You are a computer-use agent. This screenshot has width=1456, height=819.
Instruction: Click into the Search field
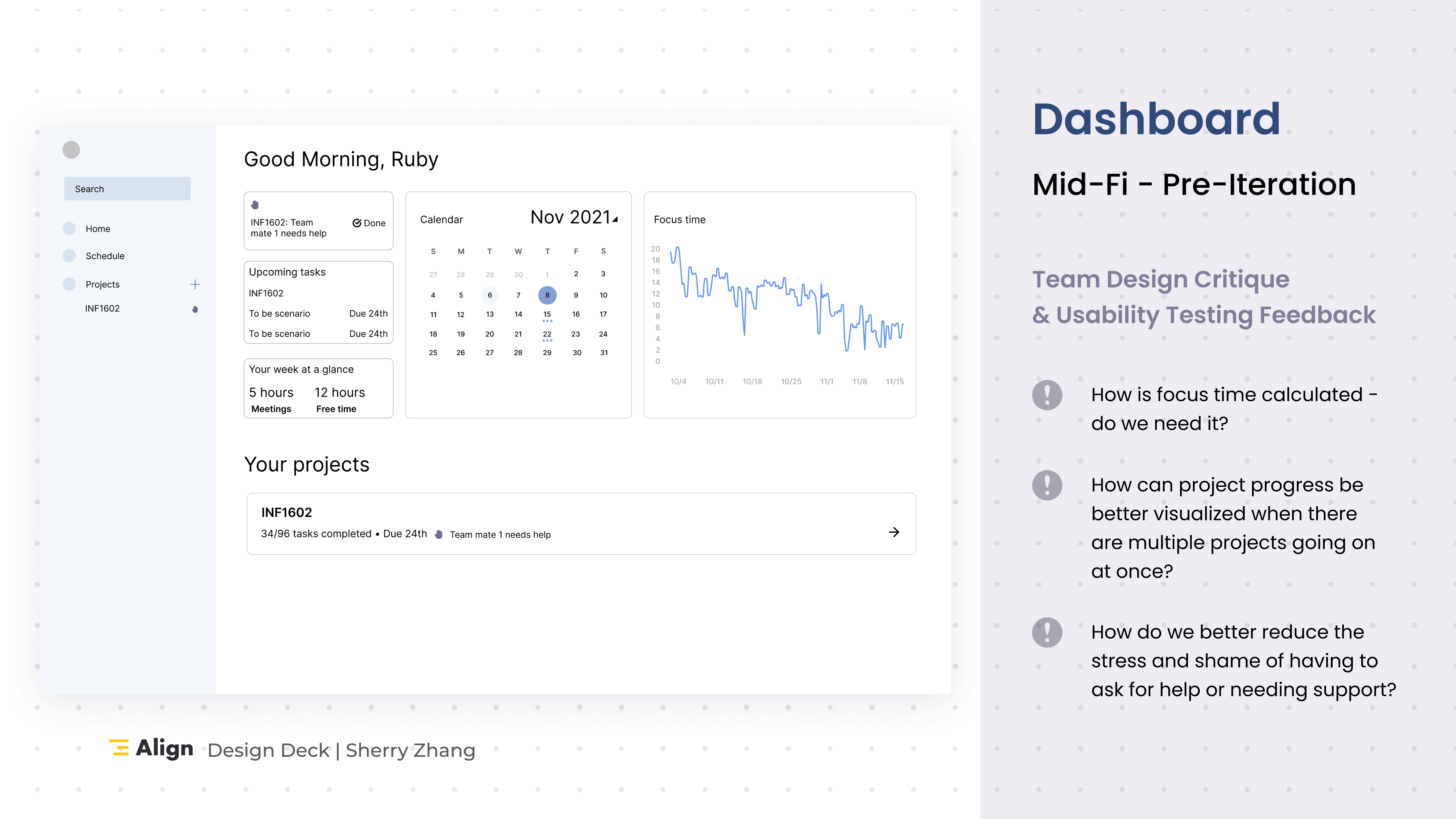(127, 189)
